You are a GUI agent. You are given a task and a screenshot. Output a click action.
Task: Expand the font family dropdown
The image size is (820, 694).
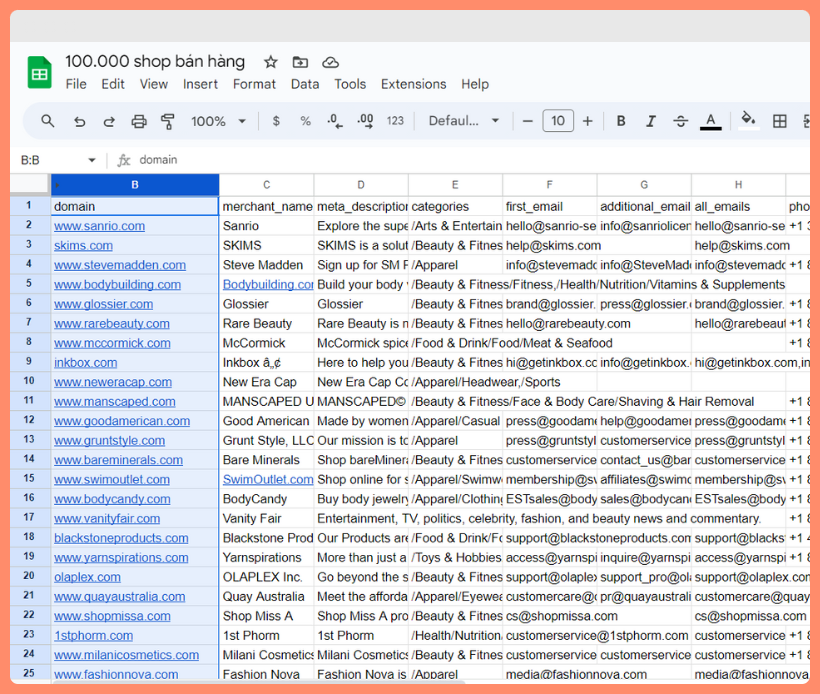point(464,121)
